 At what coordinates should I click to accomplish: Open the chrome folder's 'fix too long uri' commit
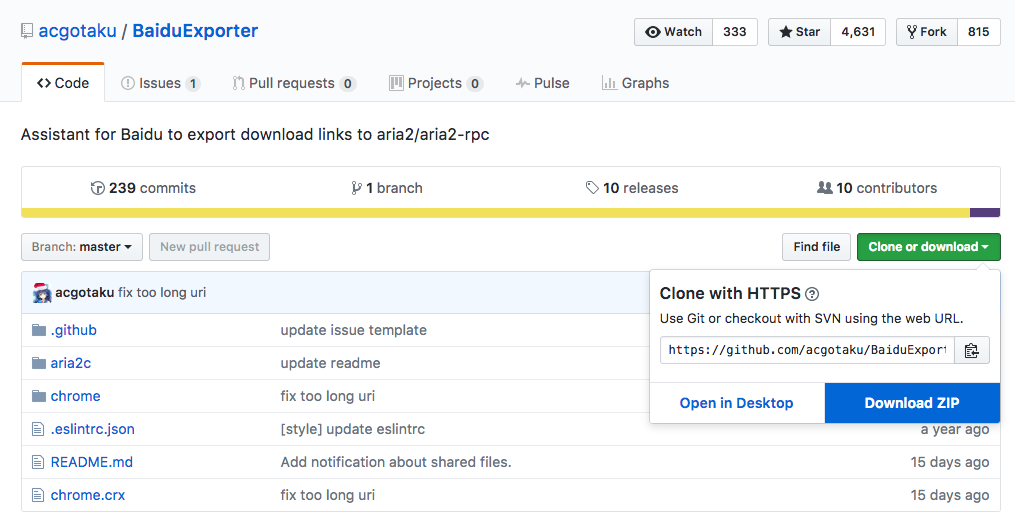[328, 396]
